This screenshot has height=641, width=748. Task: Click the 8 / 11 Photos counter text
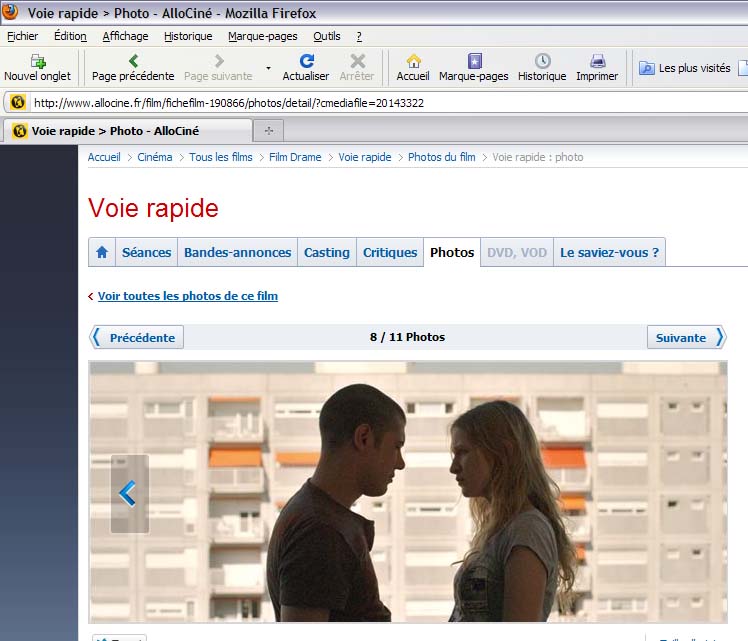click(x=407, y=337)
